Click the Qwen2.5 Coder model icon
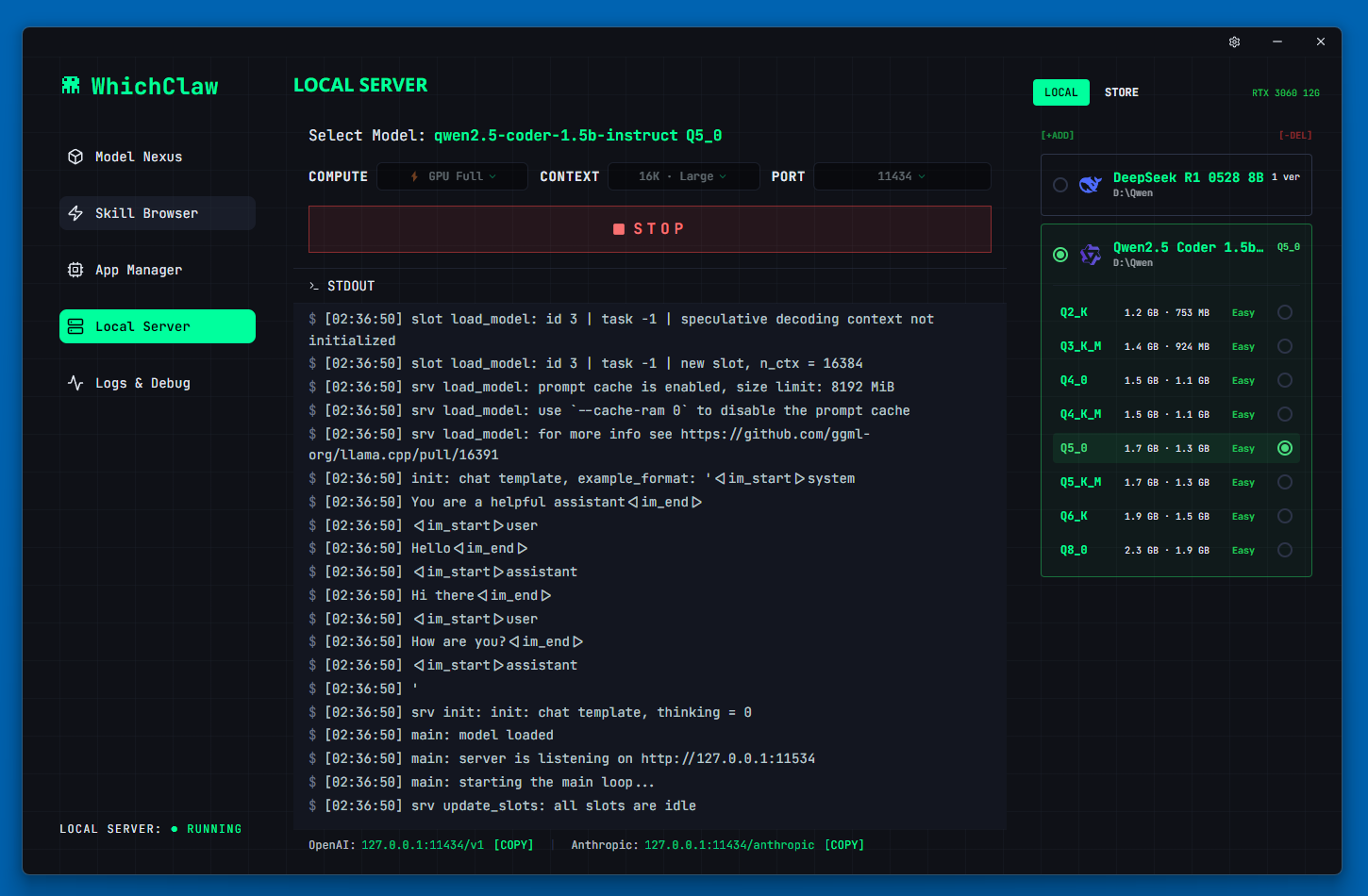Viewport: 1368px width, 896px height. (1091, 255)
